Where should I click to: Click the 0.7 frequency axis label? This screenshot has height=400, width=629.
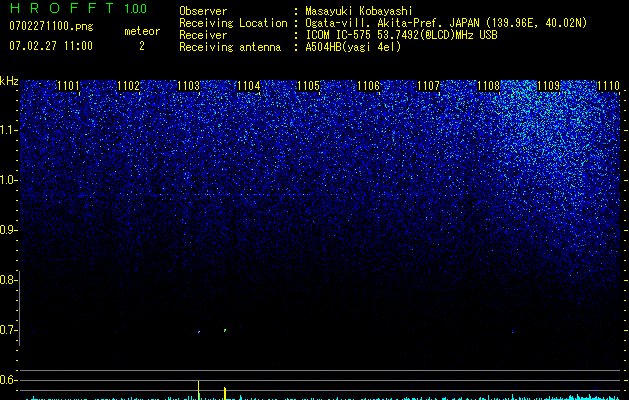[8, 330]
